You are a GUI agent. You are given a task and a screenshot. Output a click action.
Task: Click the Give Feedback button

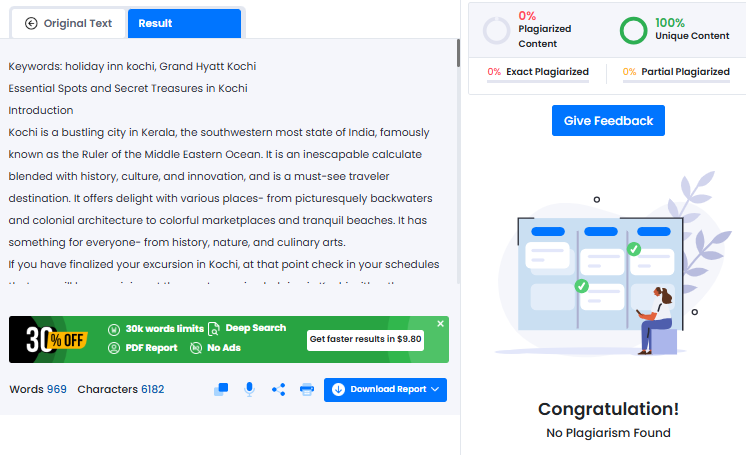(x=608, y=121)
